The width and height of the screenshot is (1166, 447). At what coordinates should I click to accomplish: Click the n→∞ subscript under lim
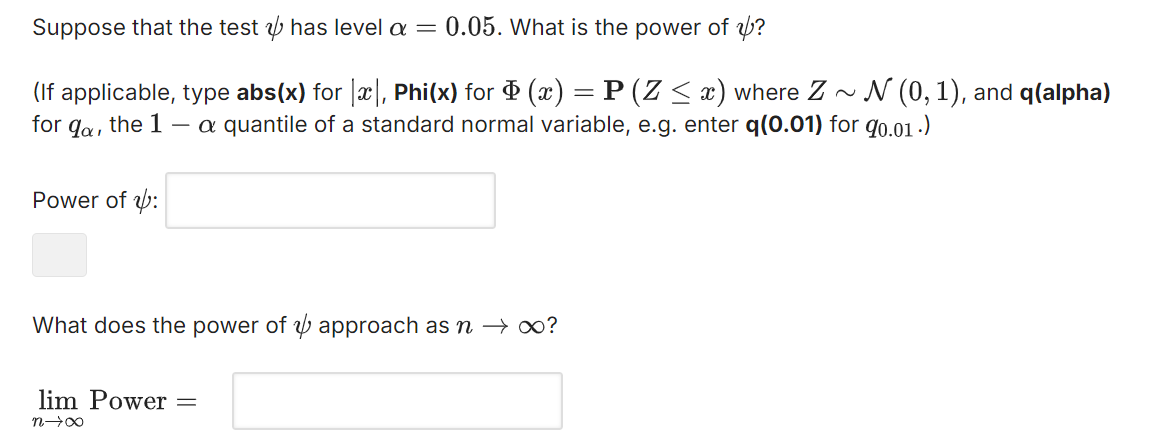[x=59, y=423]
